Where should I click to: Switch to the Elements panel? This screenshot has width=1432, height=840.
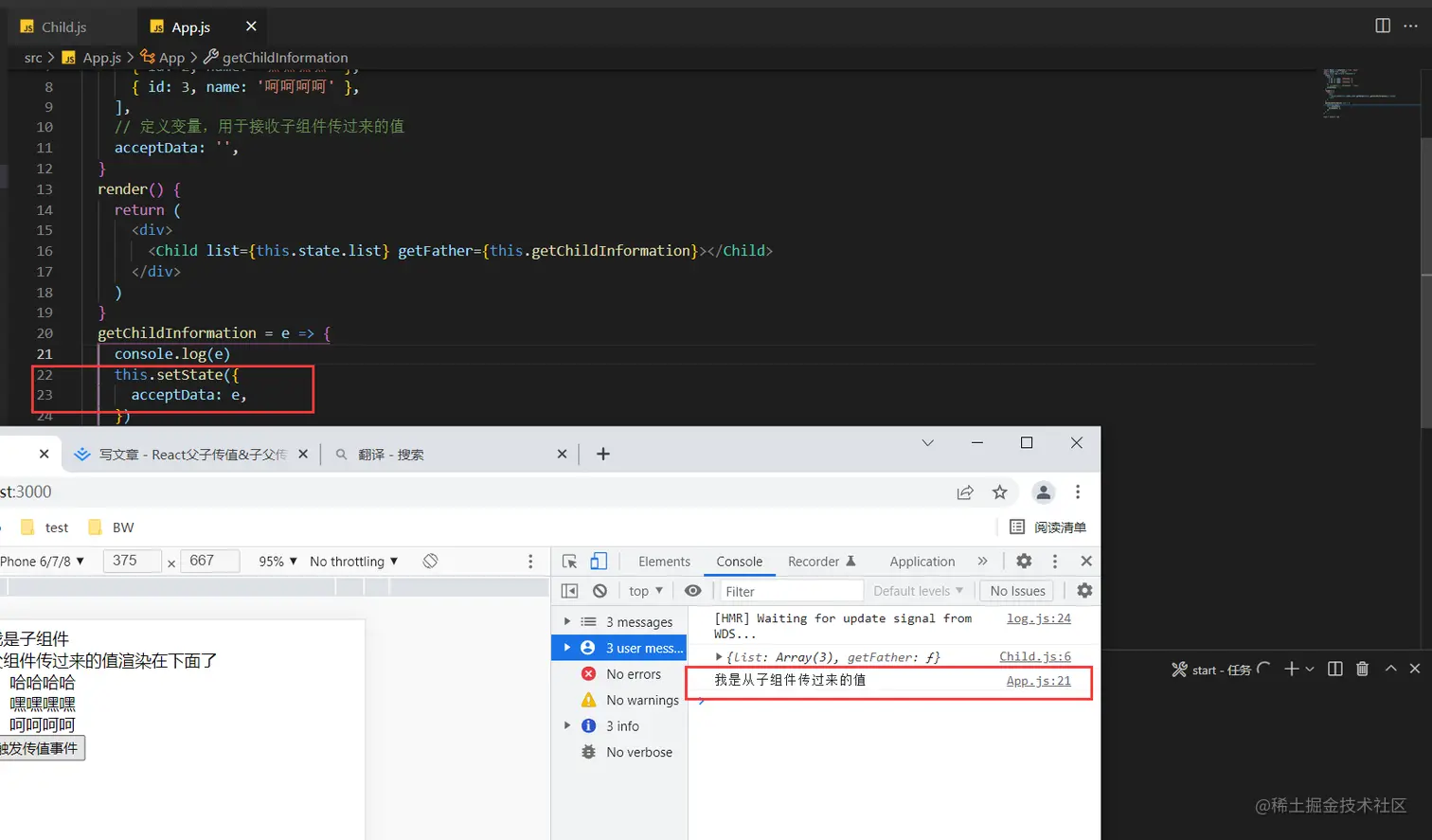coord(664,562)
